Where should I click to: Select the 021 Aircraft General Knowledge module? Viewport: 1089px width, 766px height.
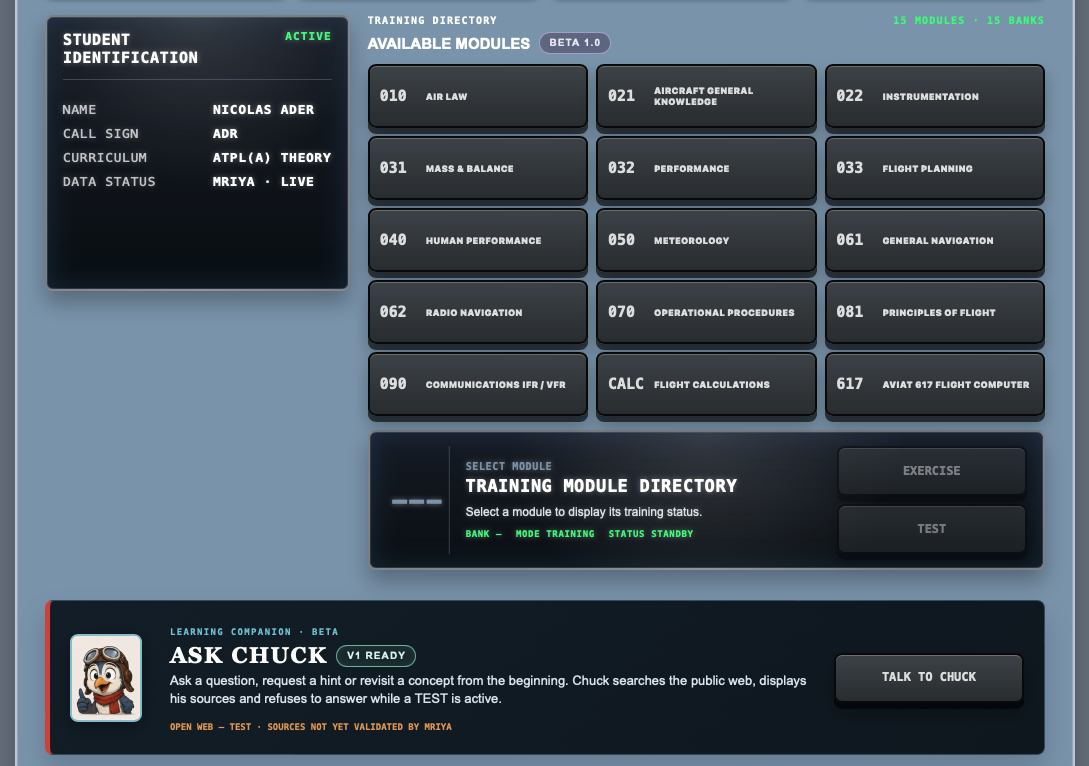click(706, 96)
